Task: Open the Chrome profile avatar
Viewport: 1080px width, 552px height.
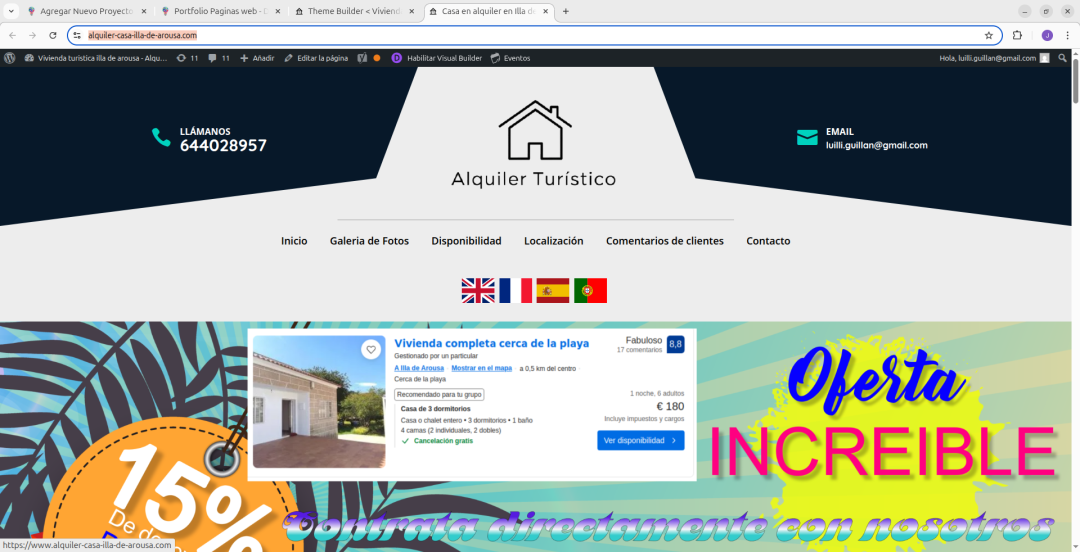Action: pyautogui.click(x=1047, y=35)
